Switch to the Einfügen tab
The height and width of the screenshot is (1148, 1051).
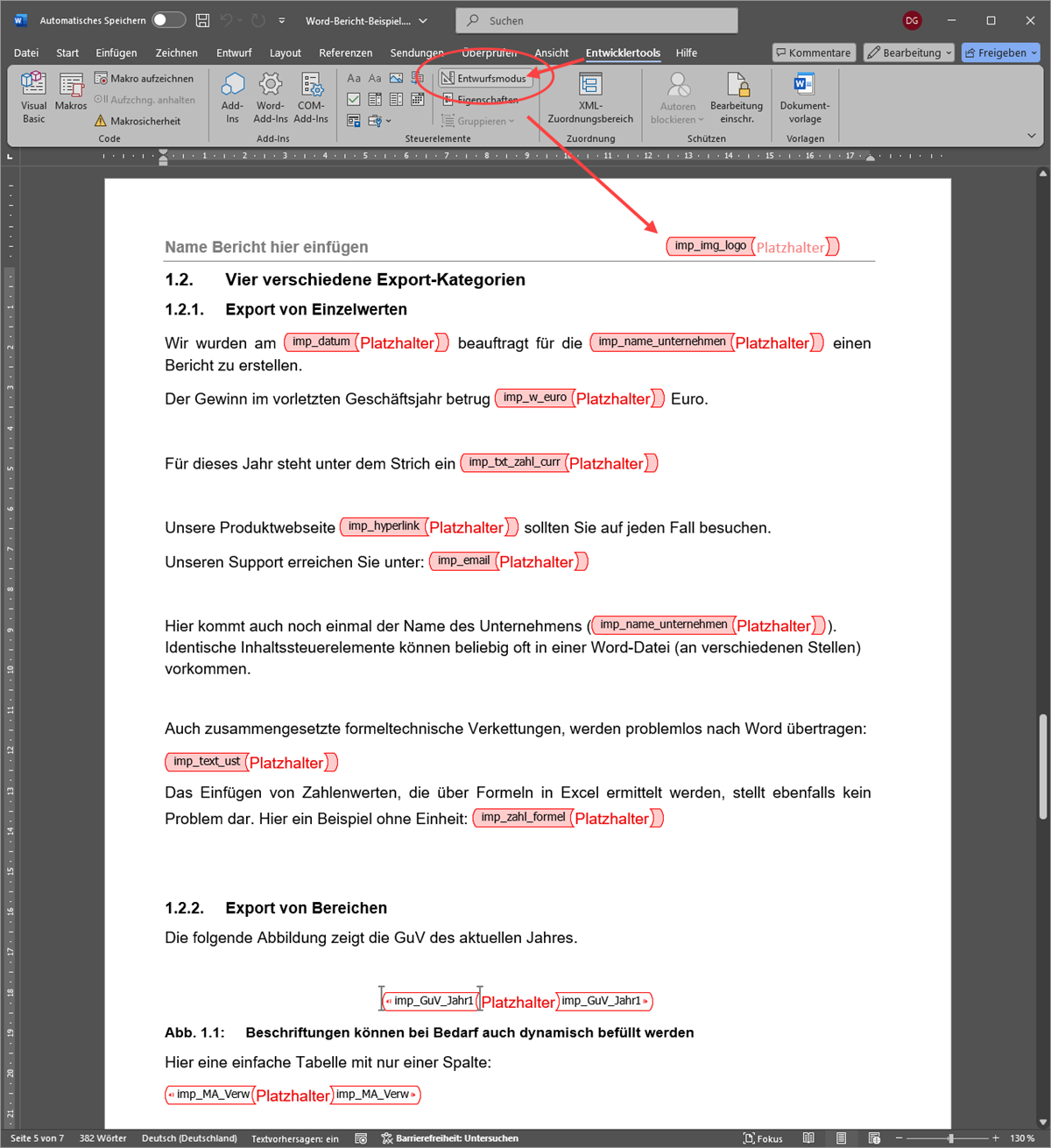pyautogui.click(x=116, y=53)
